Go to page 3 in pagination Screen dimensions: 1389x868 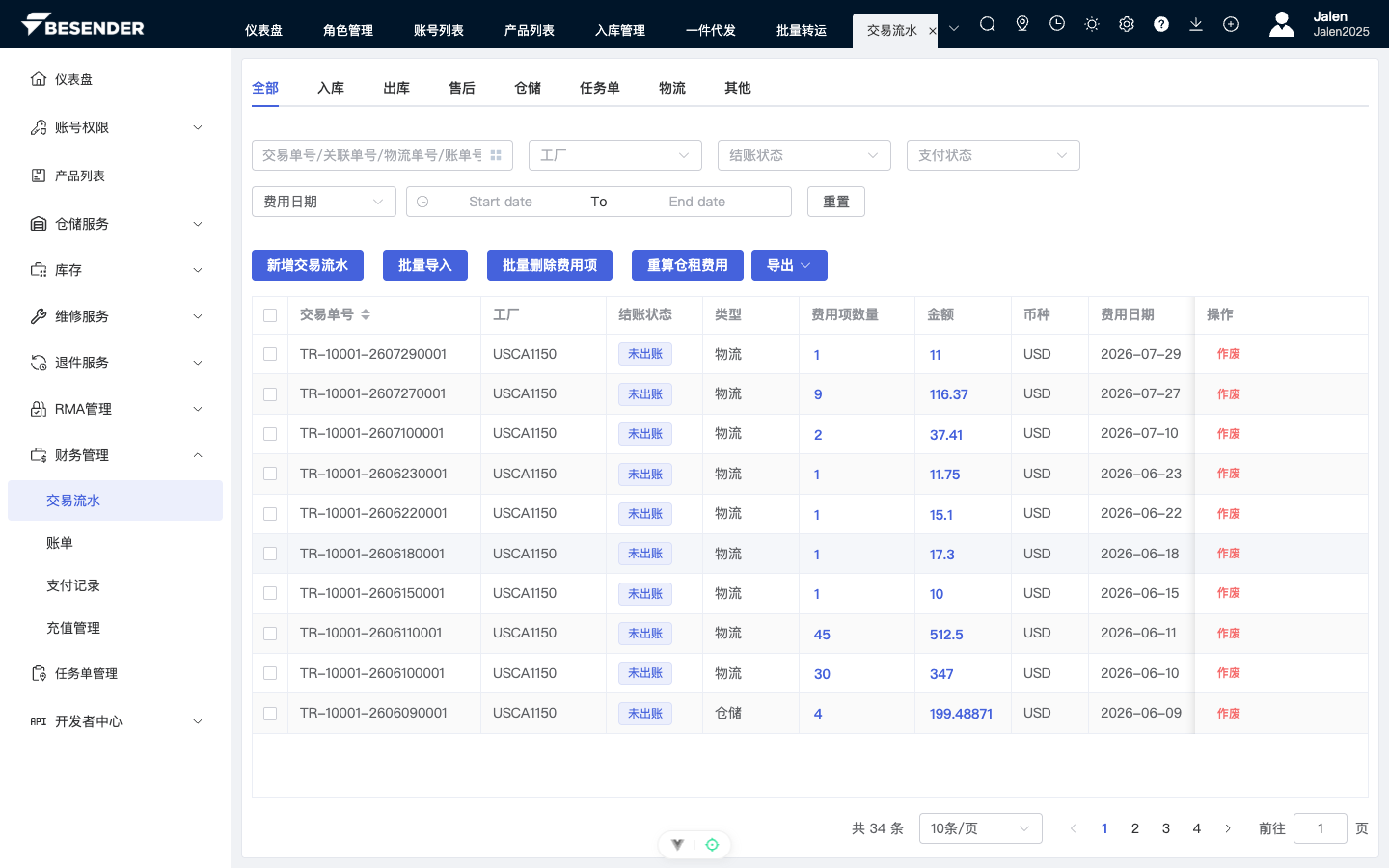click(1166, 828)
